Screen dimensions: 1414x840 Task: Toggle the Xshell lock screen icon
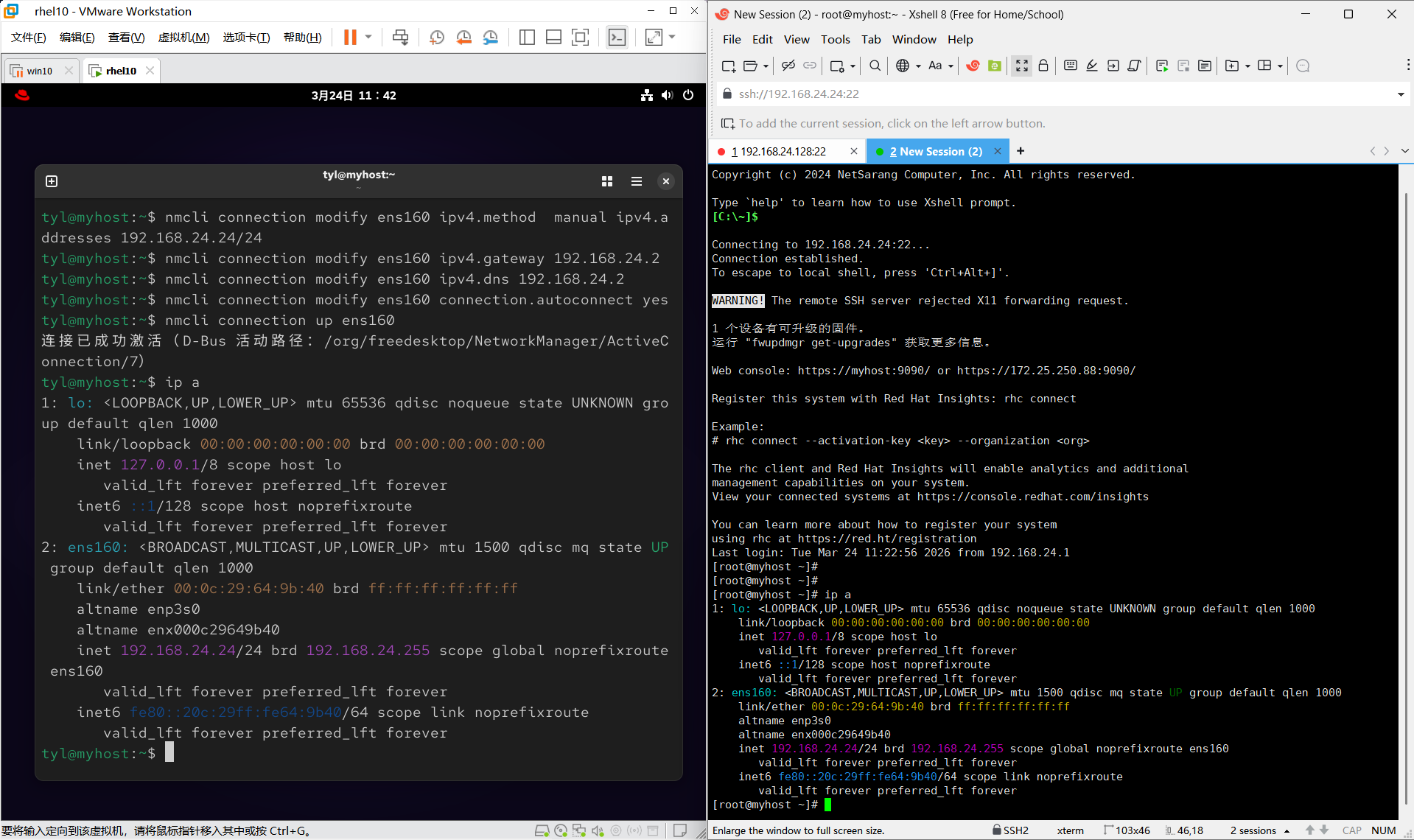tap(1043, 66)
